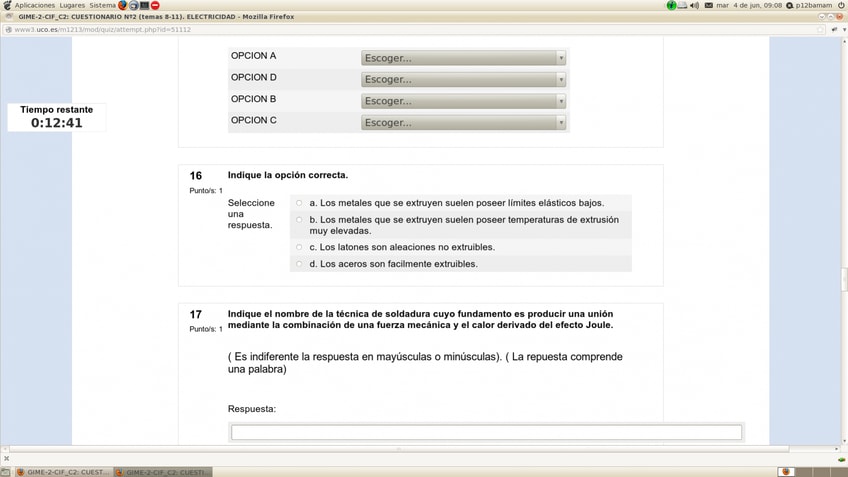Click the power button icon top right
The height and width of the screenshot is (477, 848).
[x=841, y=5]
